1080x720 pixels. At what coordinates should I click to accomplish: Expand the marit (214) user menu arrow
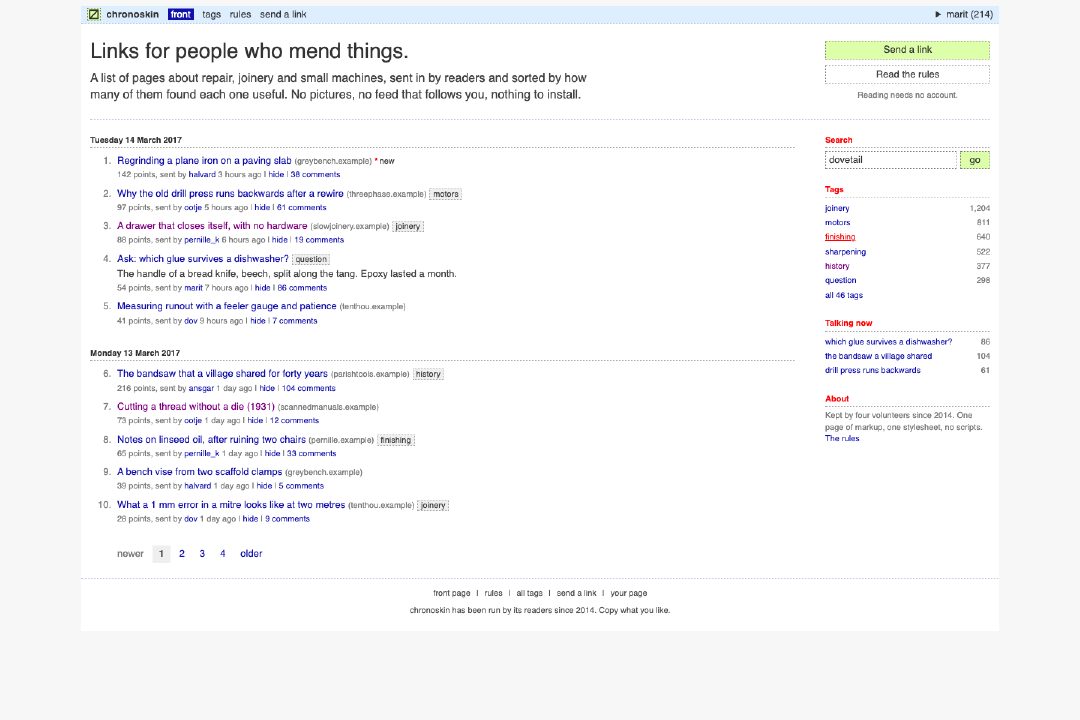click(x=938, y=14)
